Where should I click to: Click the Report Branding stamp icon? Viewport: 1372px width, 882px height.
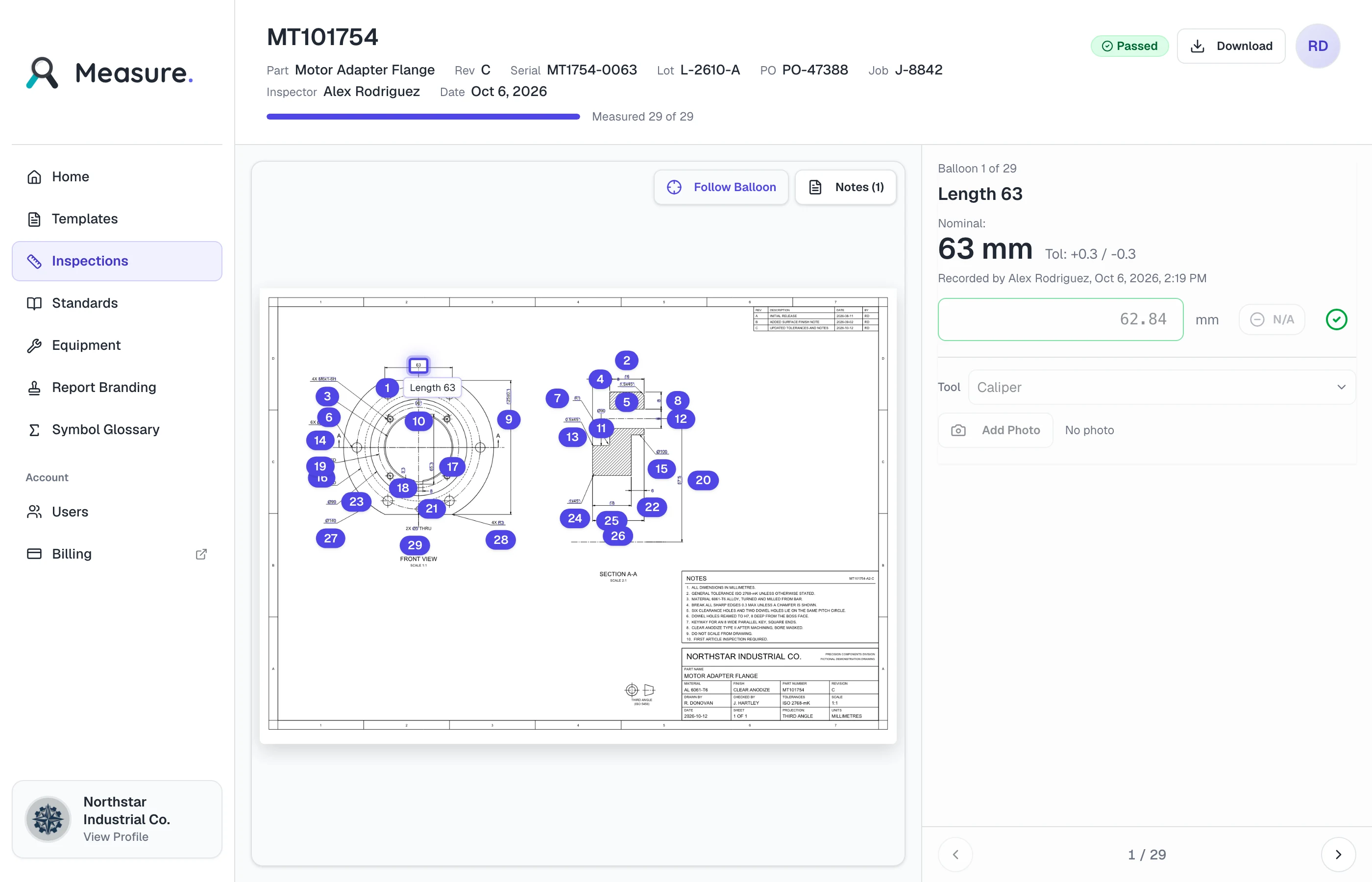pyautogui.click(x=34, y=388)
